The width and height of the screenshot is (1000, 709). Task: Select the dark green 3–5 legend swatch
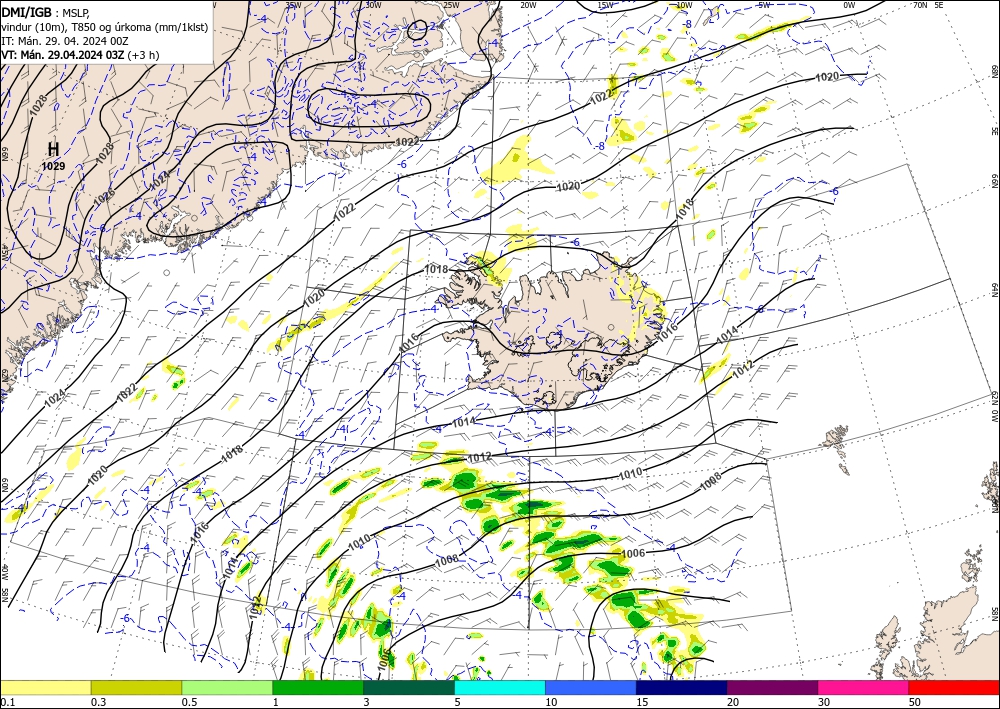(409, 687)
